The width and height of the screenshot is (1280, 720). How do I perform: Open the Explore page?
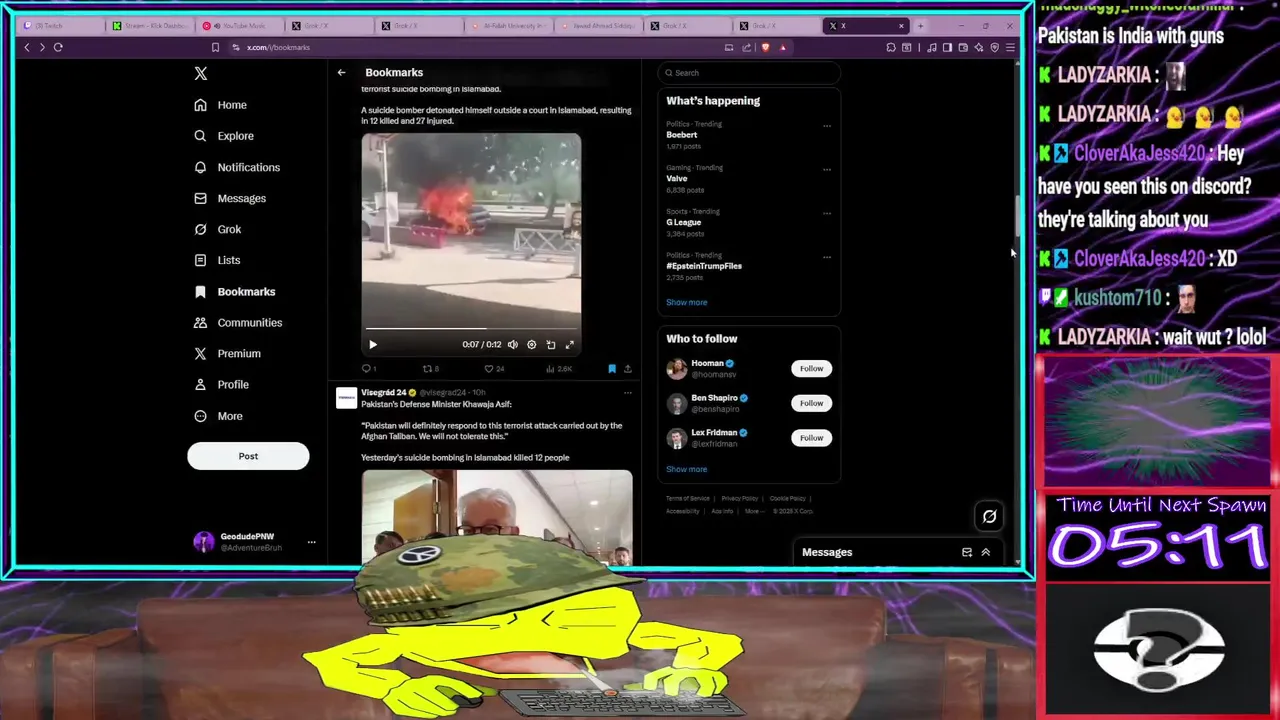tap(224, 136)
